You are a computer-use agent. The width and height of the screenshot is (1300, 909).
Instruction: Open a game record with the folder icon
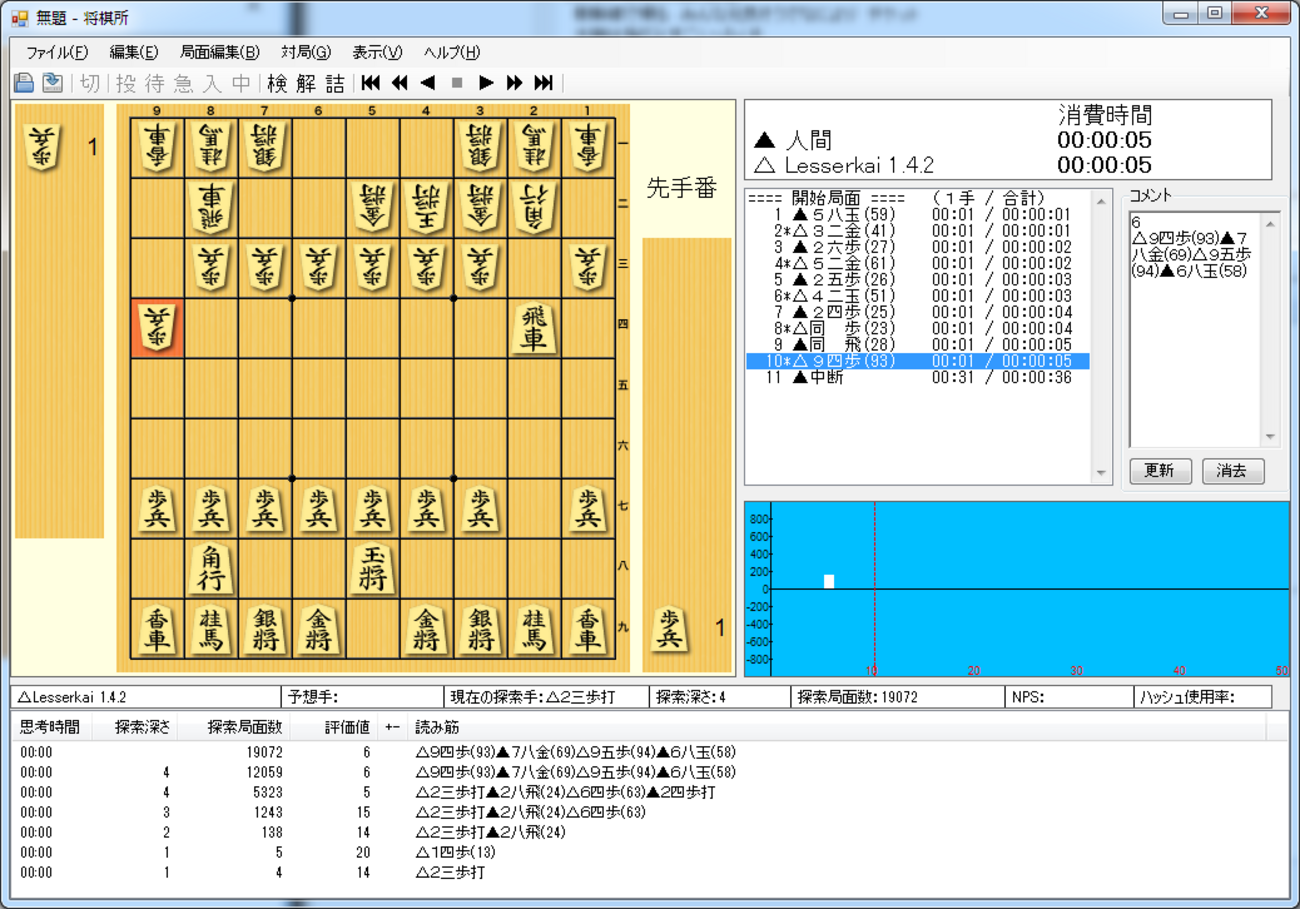click(24, 83)
